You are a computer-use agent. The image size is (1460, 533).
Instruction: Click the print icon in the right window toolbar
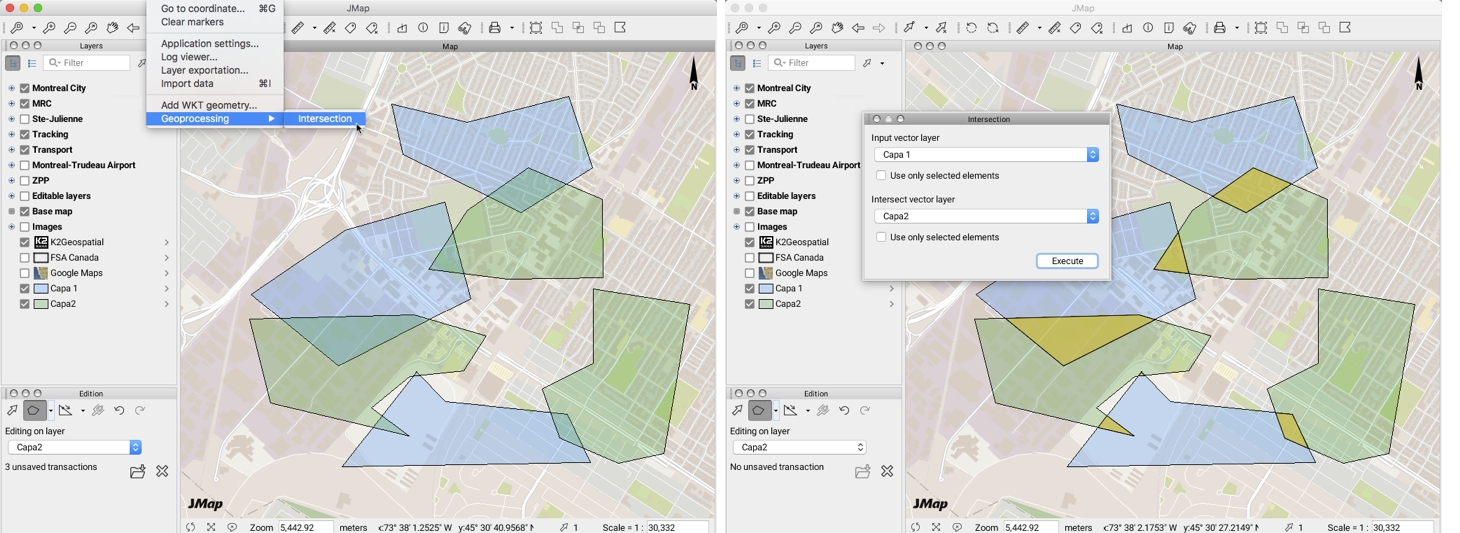pyautogui.click(x=1221, y=29)
